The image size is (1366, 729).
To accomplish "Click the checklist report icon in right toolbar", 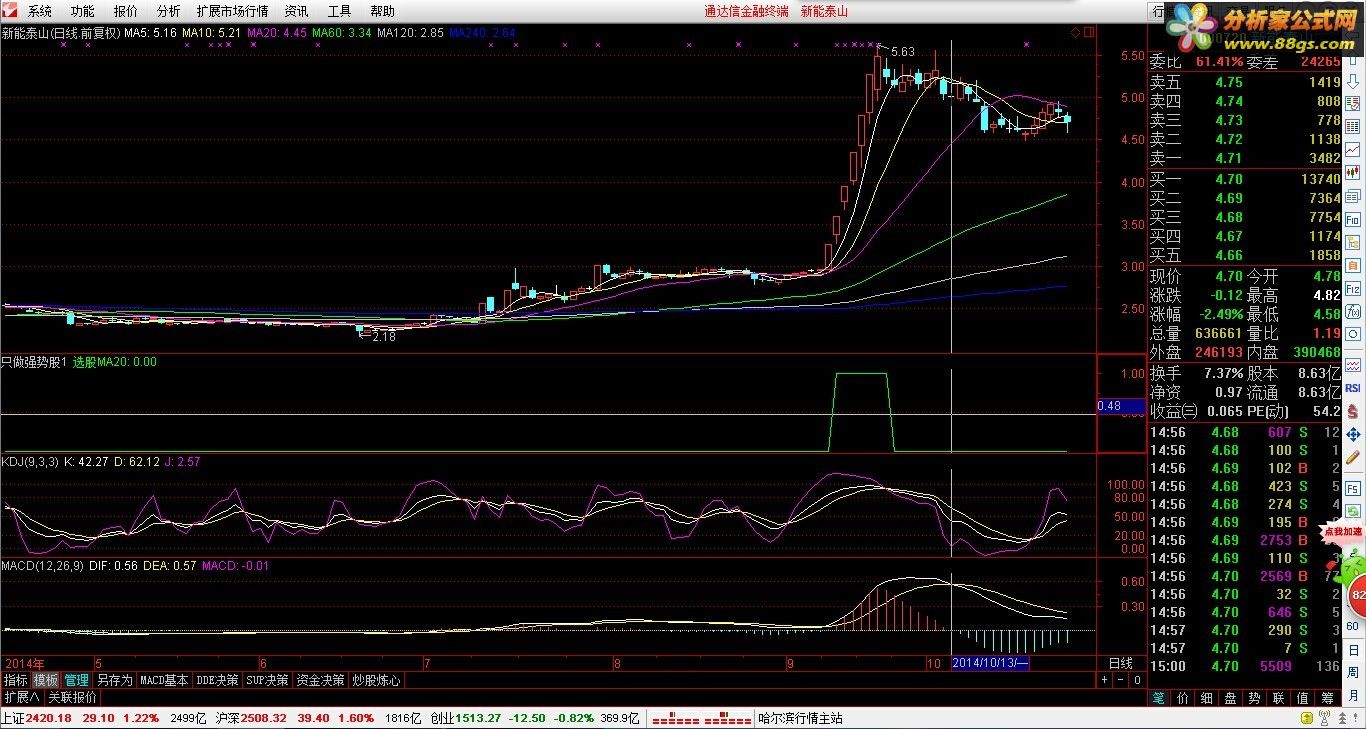I will (1353, 104).
